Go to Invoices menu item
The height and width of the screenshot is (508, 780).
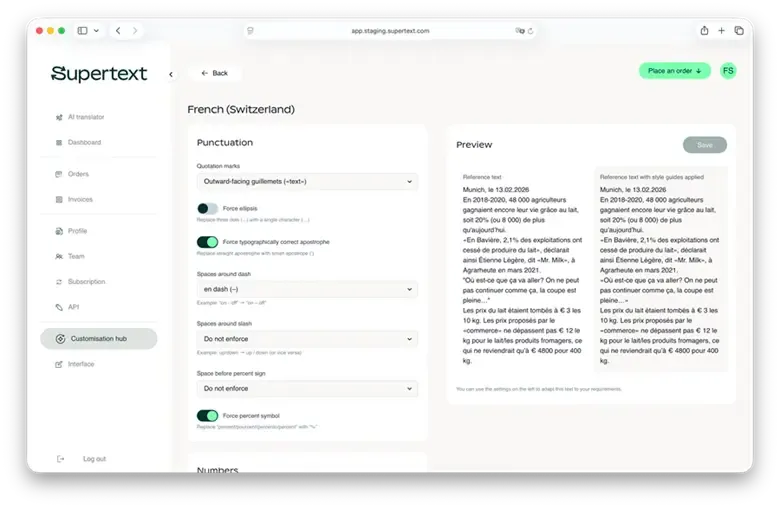81,200
